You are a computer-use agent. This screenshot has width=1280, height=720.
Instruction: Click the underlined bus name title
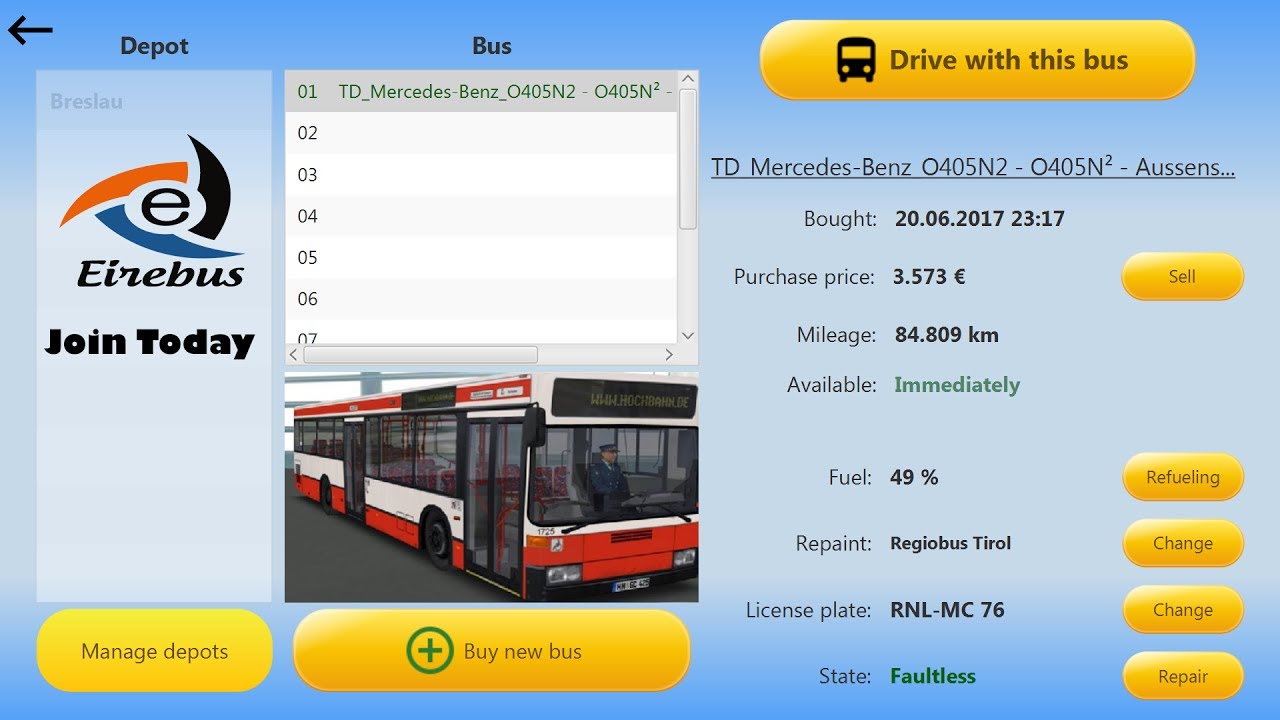click(973, 167)
